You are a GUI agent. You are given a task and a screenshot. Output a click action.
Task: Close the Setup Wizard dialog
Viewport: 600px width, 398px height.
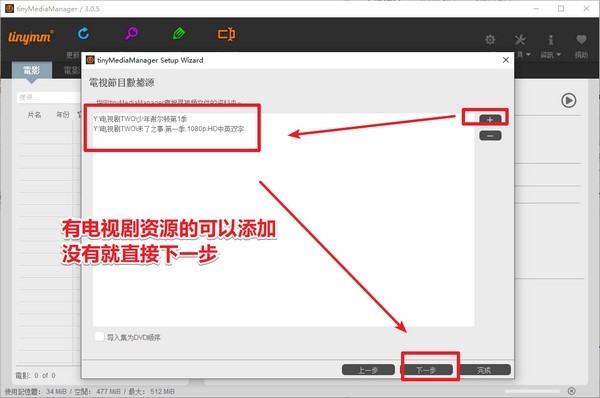[x=505, y=60]
